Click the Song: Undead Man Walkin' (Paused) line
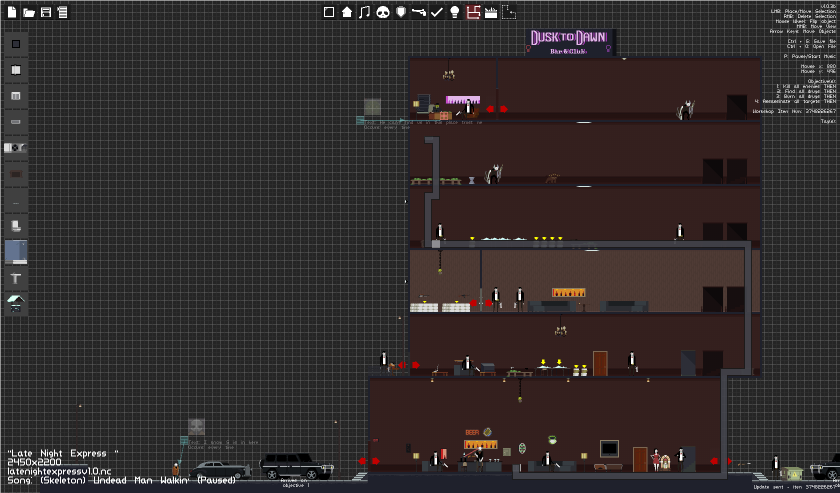Screen dimensions: 840x493 point(122,481)
